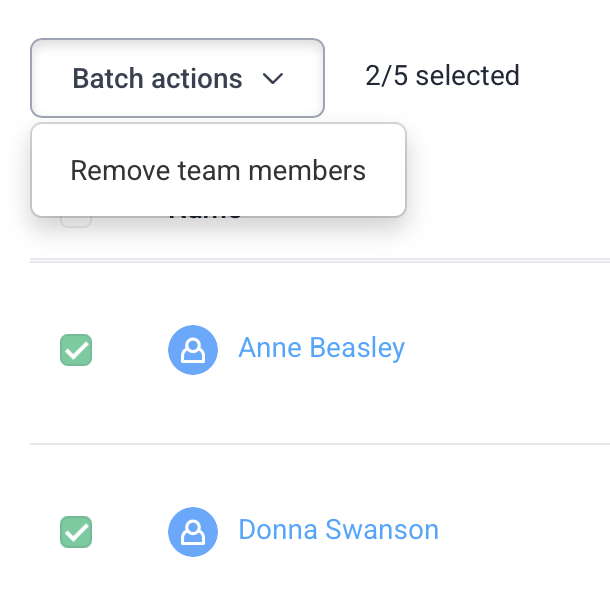Deselect Donna Swanson's row checkbox

point(76,531)
